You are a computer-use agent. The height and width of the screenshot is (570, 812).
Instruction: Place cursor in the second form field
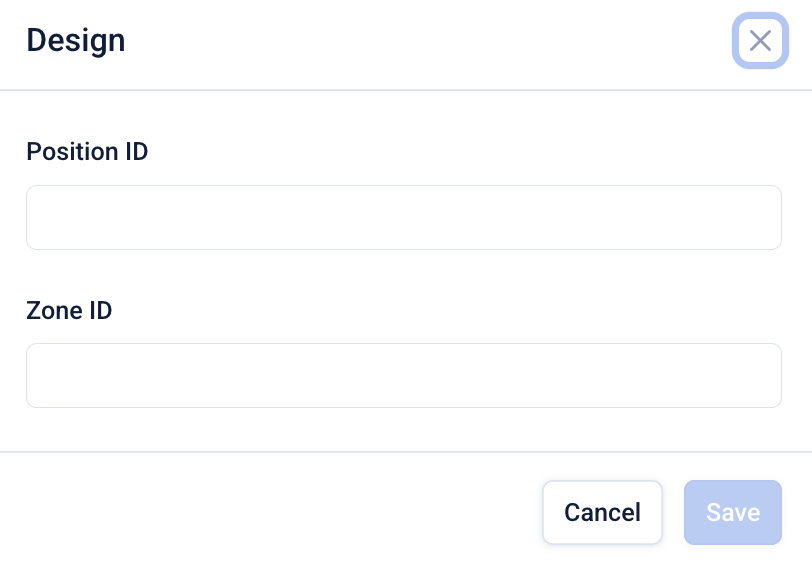click(403, 375)
